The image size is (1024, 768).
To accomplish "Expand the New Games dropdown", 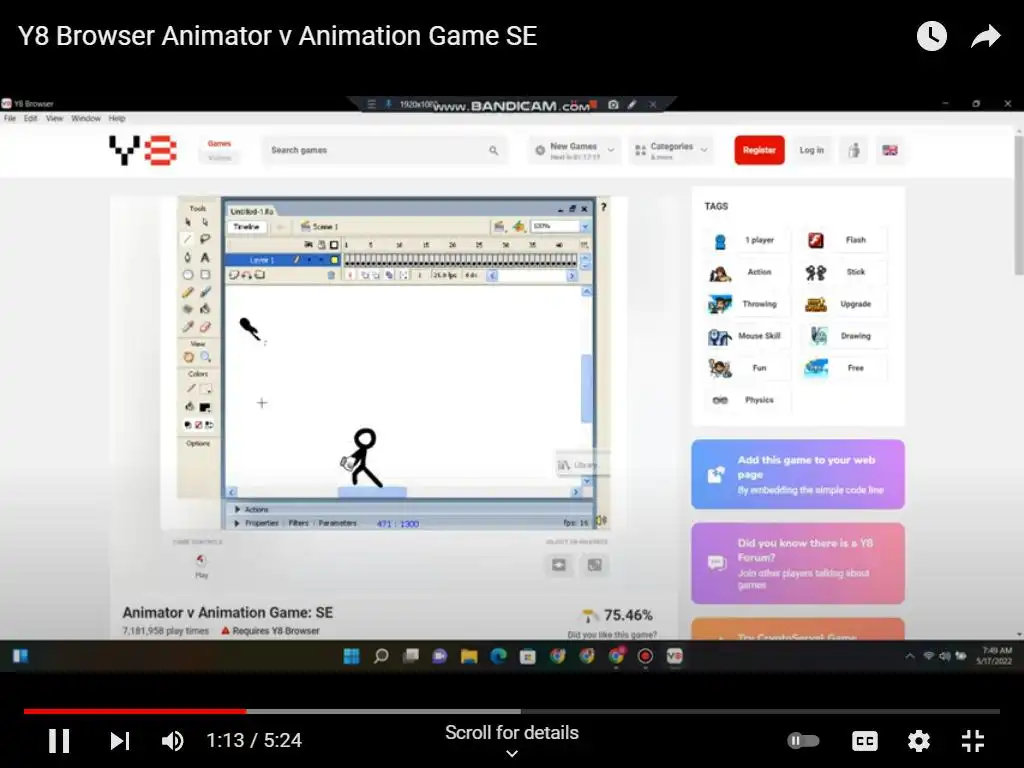I will click(x=575, y=150).
